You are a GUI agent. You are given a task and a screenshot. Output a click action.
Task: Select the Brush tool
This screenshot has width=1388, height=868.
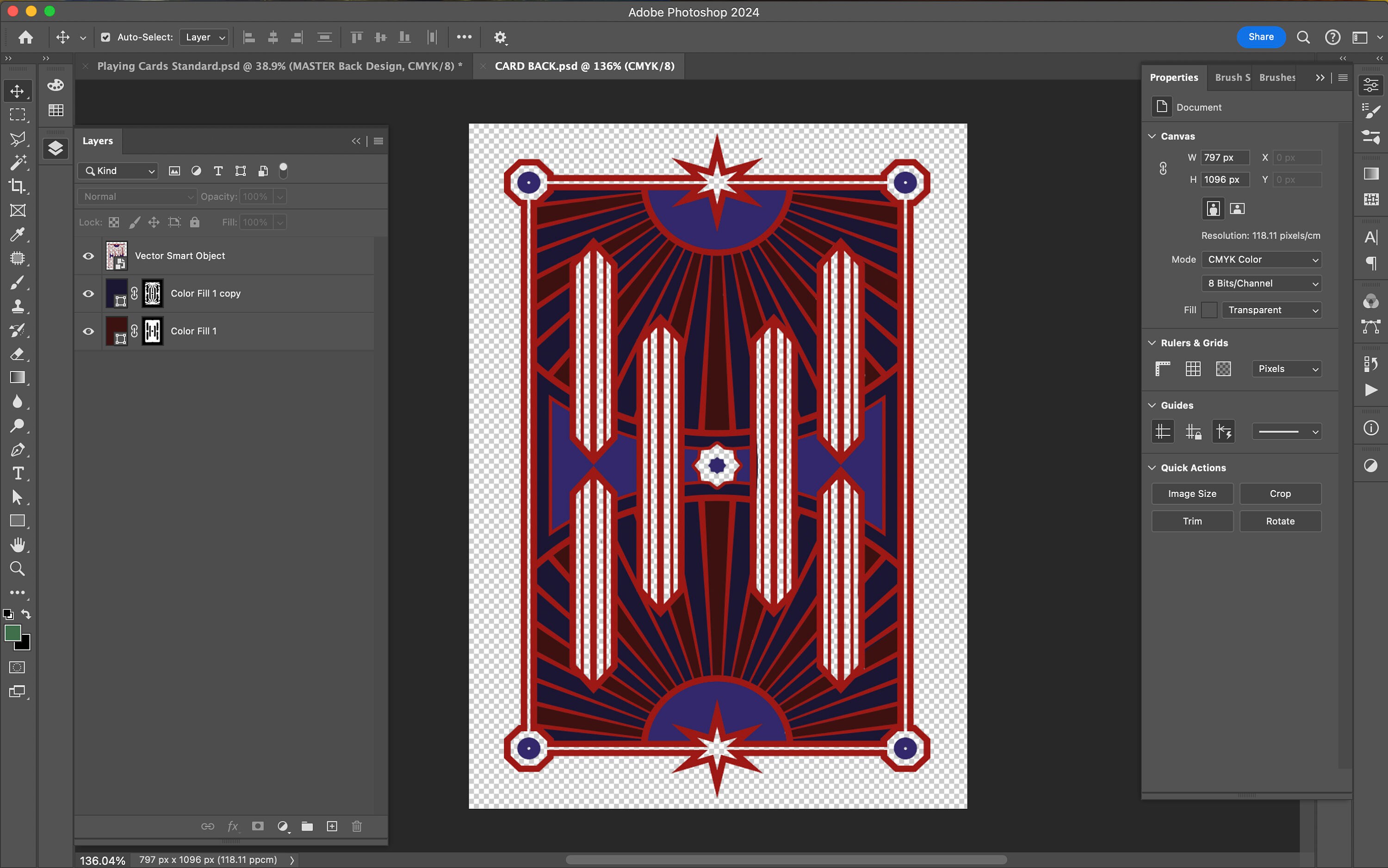pyautogui.click(x=18, y=282)
